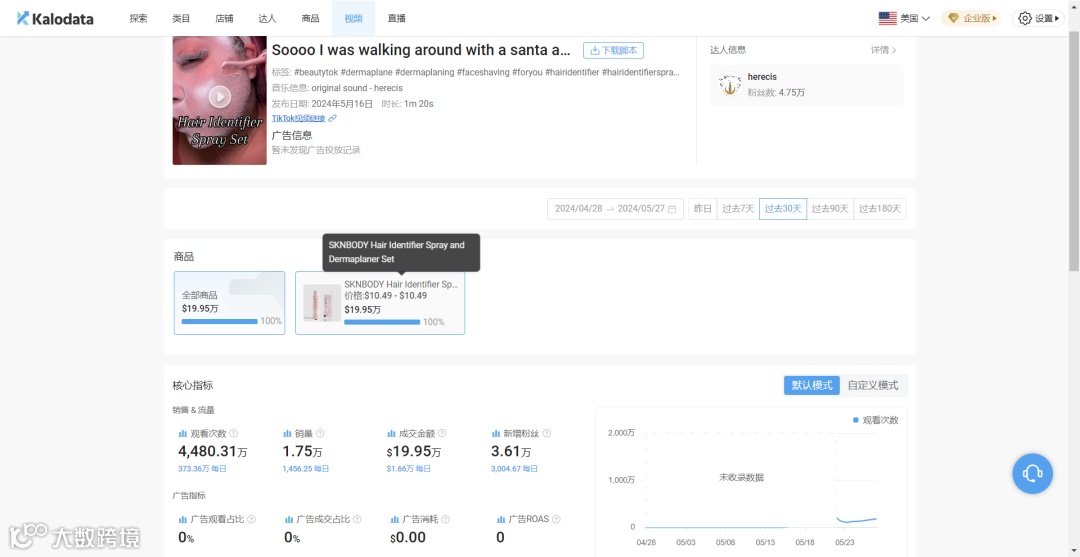Image resolution: width=1080 pixels, height=557 pixels.
Task: Click bar chart icon beside 销量
Action: tap(288, 434)
